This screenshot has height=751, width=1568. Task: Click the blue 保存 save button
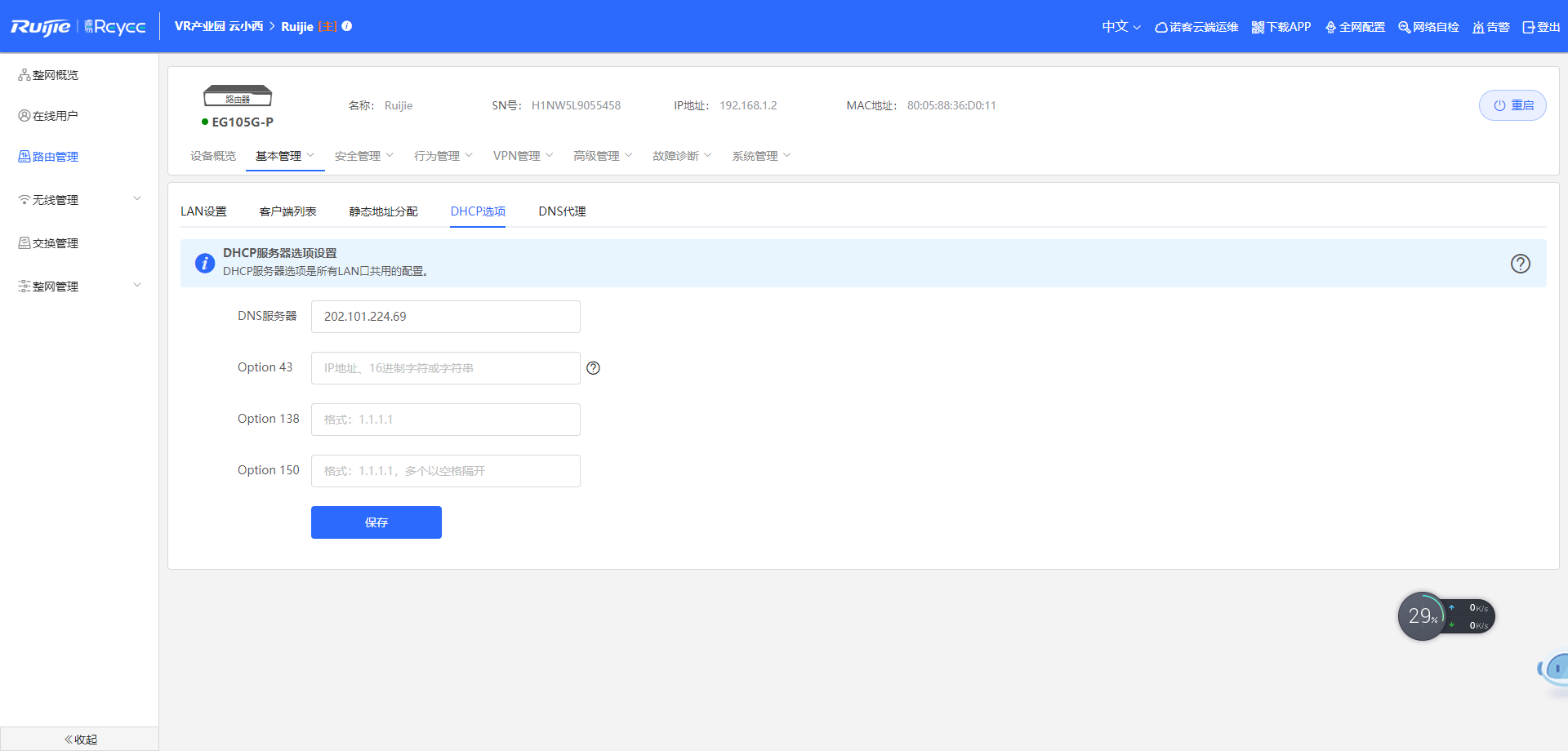(x=376, y=522)
